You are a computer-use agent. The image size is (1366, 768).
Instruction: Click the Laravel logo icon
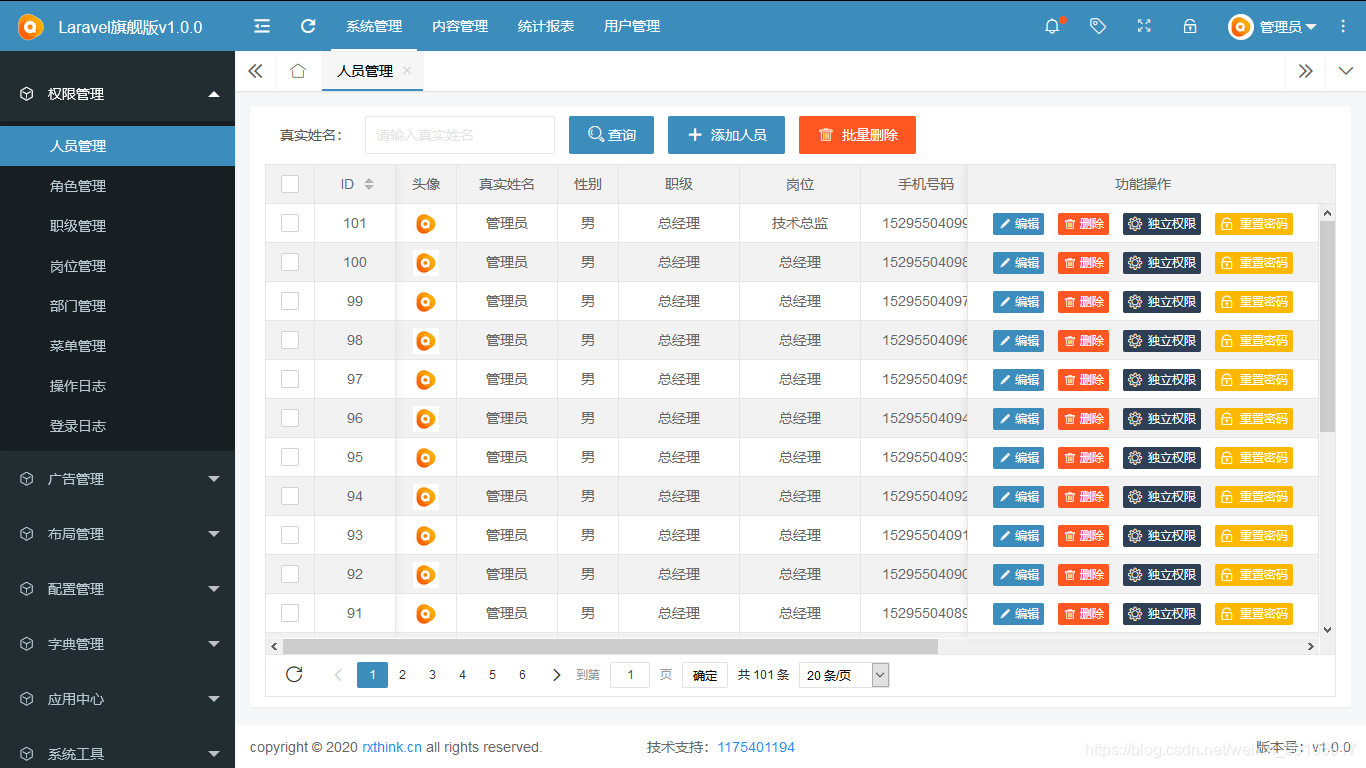pos(31,27)
